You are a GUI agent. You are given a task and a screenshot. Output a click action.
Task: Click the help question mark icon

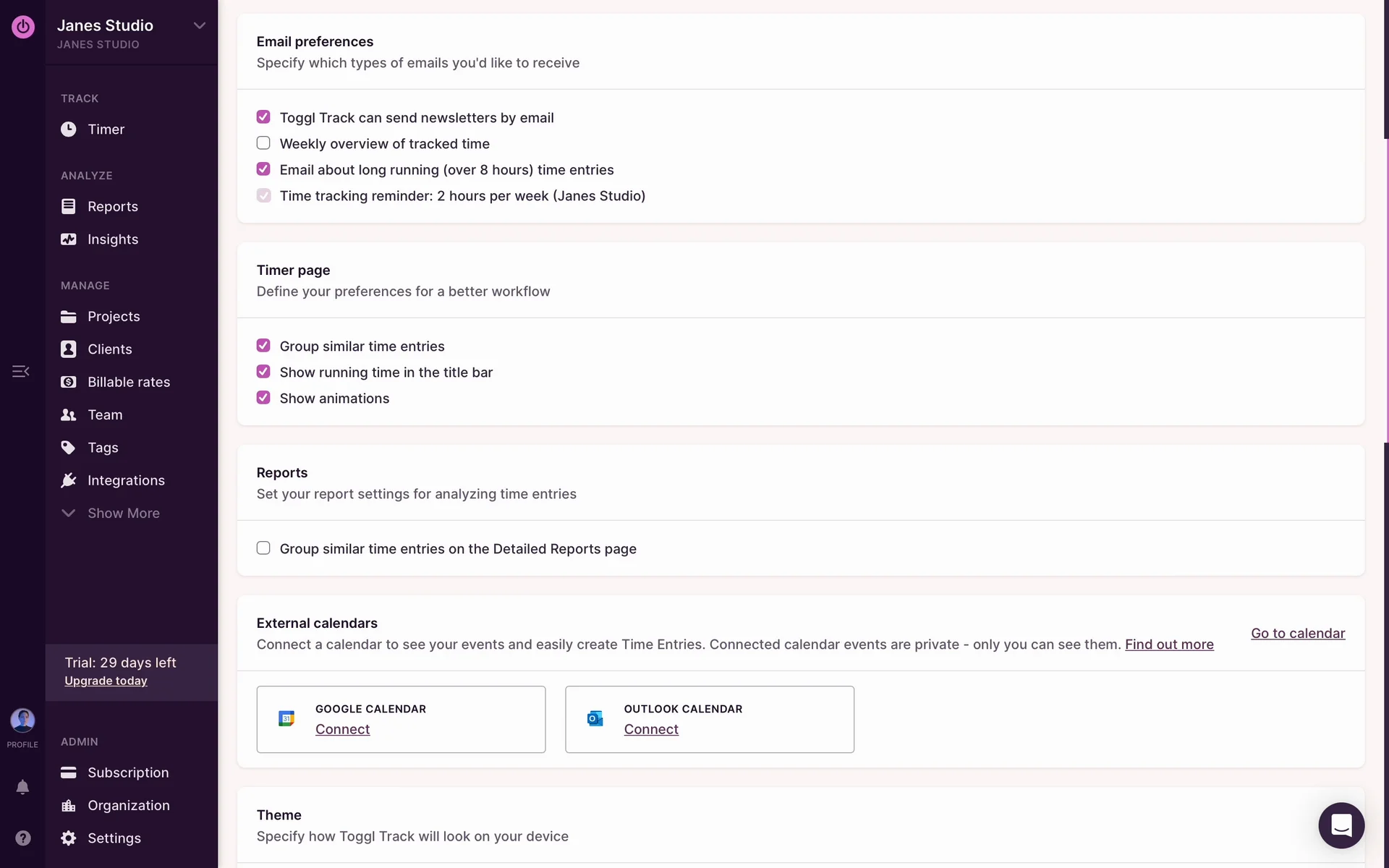[23, 838]
